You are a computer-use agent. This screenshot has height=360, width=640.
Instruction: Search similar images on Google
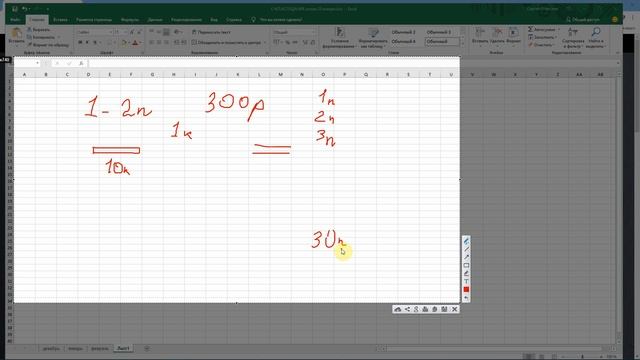tap(416, 309)
